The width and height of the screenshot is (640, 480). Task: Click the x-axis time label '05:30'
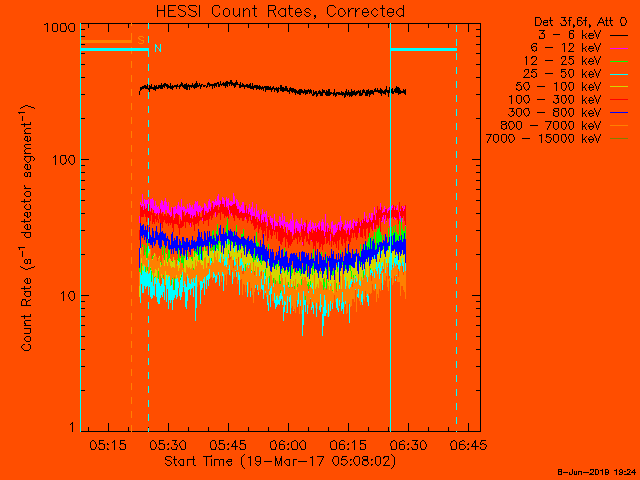click(168, 445)
